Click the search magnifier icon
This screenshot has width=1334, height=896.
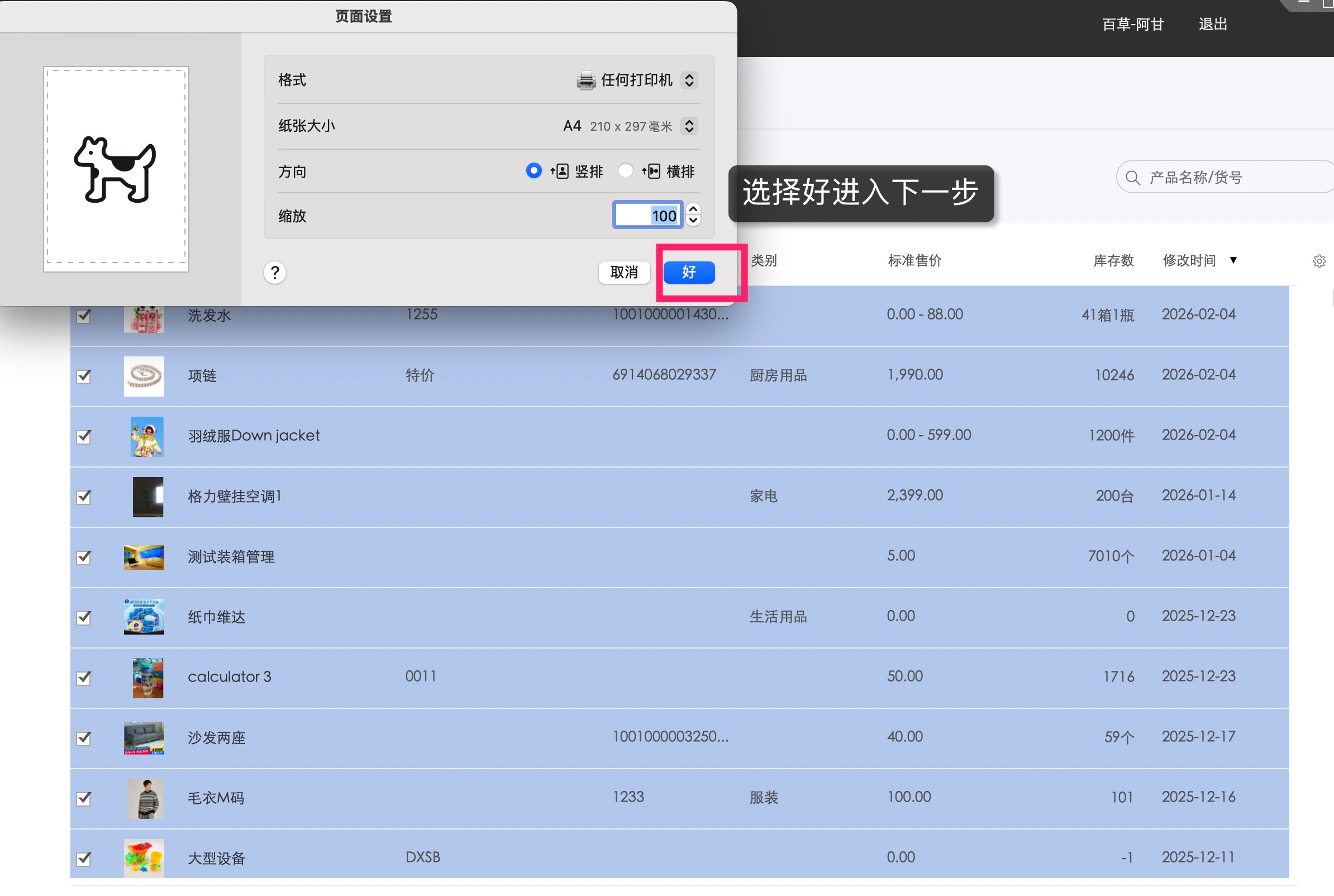click(1133, 177)
